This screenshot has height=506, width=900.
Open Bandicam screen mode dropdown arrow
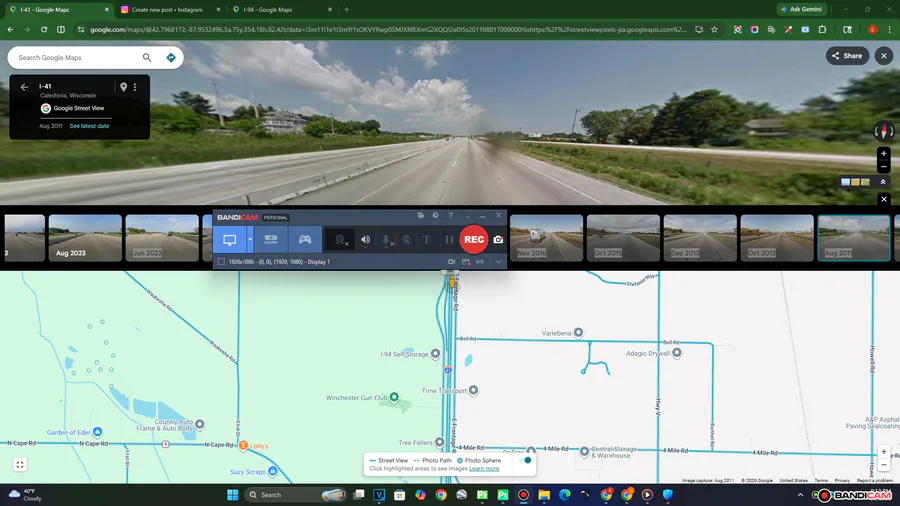point(250,240)
